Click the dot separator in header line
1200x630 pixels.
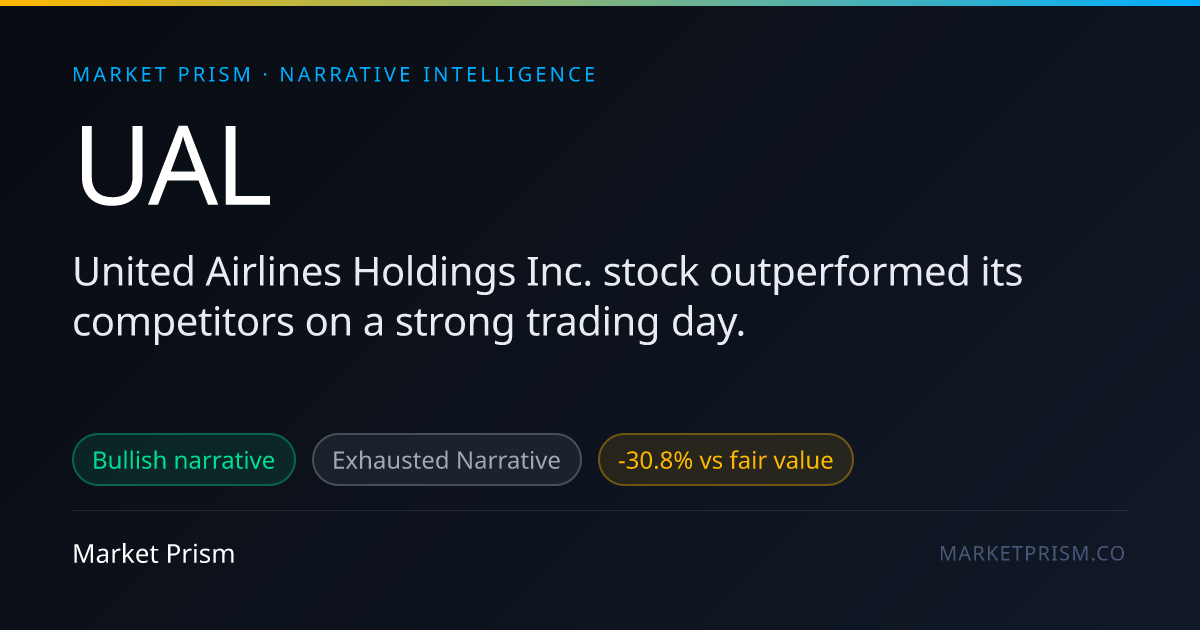point(266,75)
